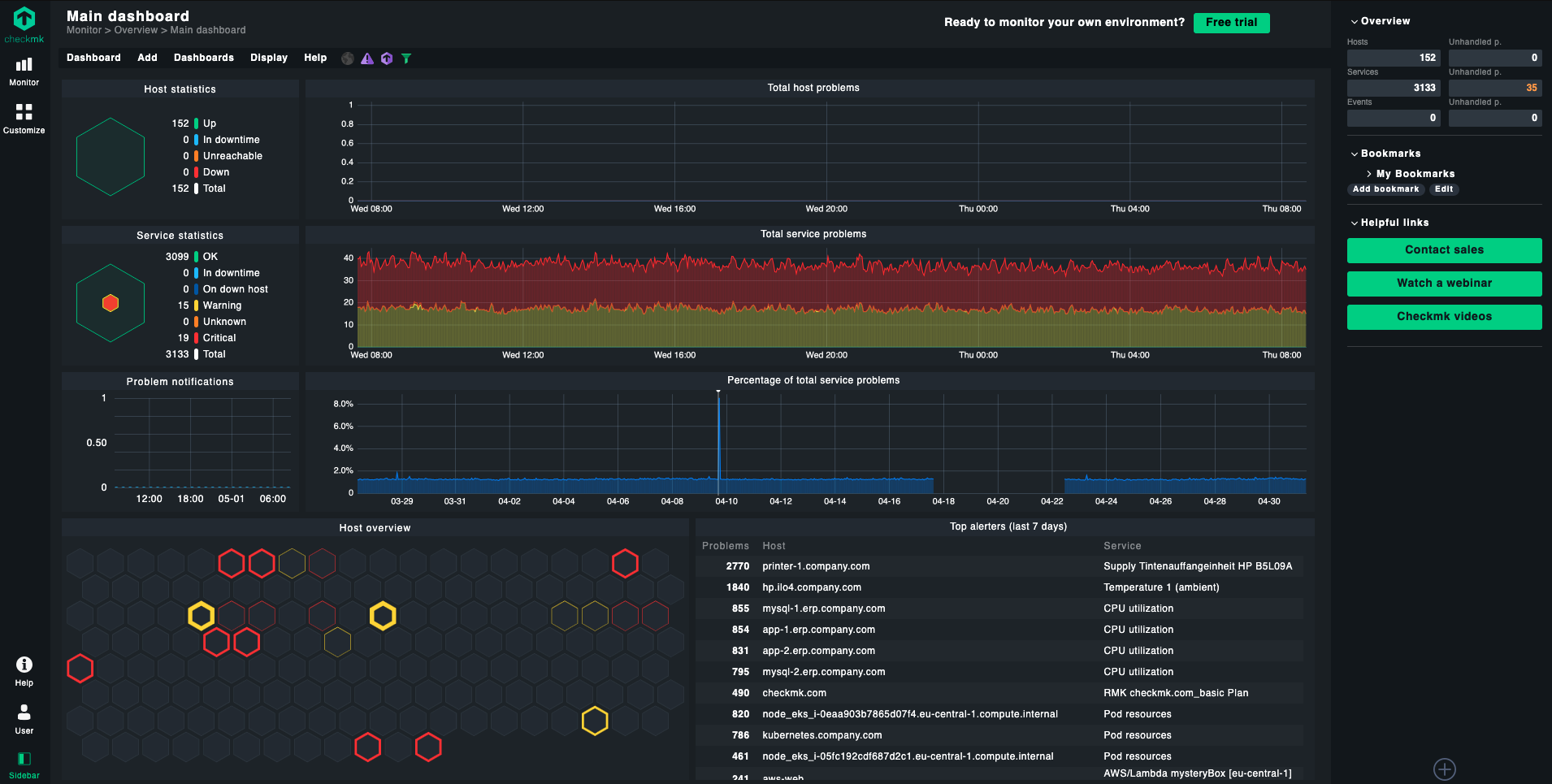Click the purple hexagon arrow toolbar icon

point(387,58)
